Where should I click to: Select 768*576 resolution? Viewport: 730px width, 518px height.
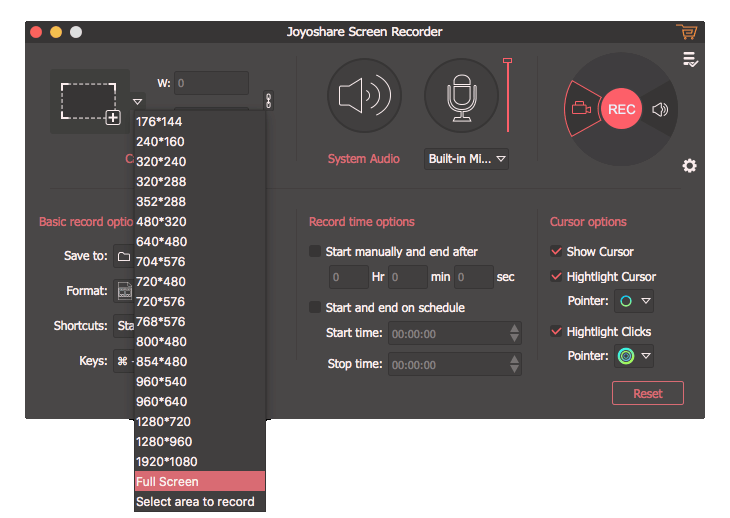pos(200,322)
